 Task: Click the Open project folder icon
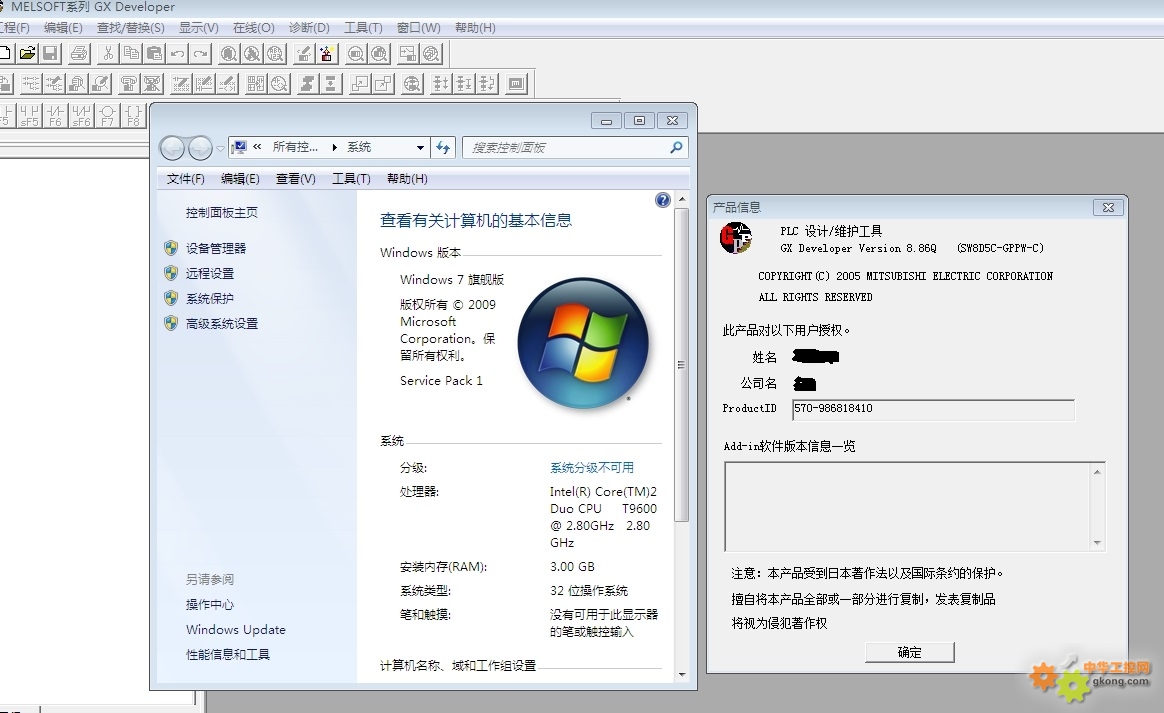(x=27, y=53)
